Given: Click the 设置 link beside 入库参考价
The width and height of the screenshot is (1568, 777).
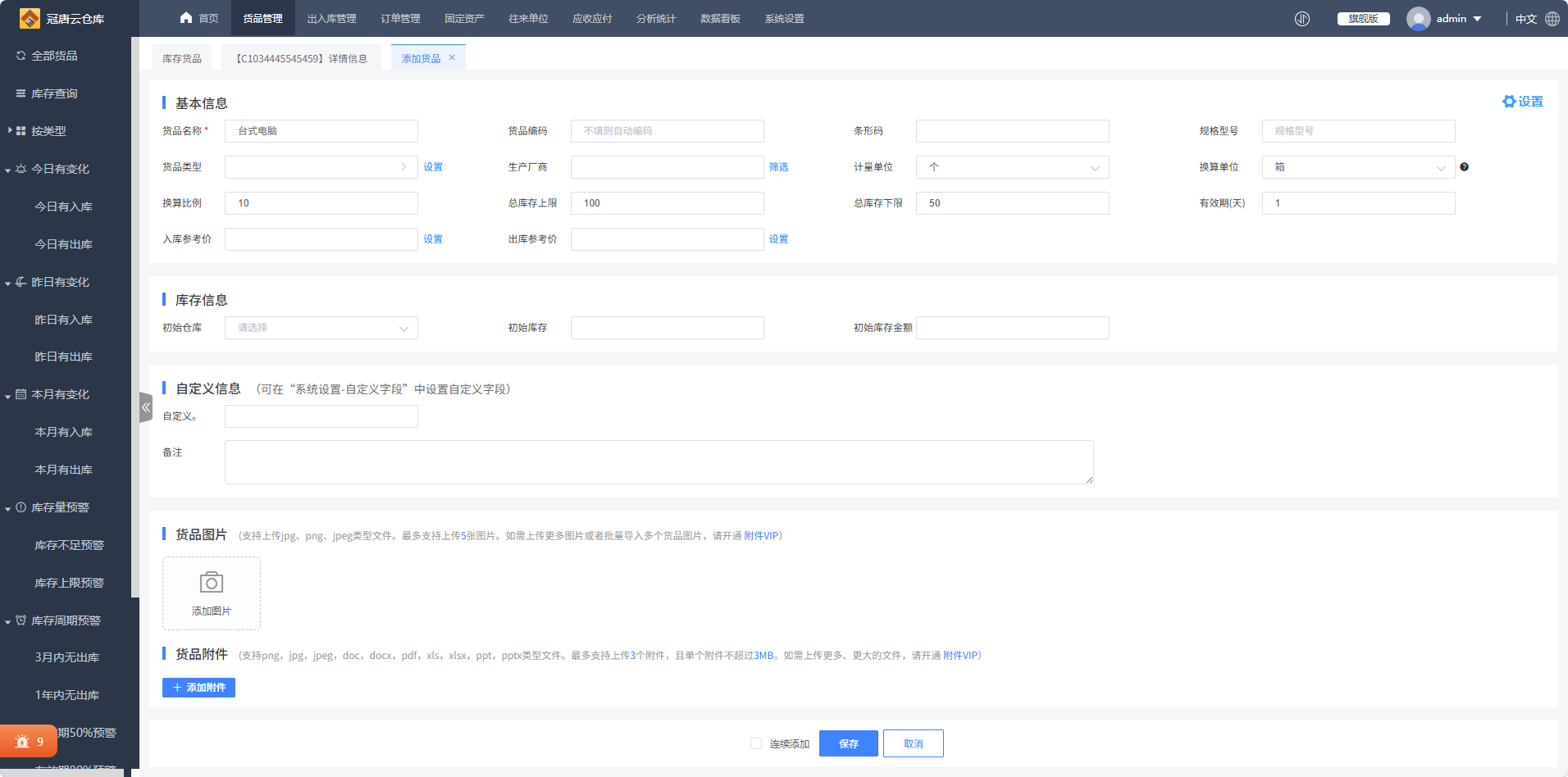Looking at the screenshot, I should 433,239.
